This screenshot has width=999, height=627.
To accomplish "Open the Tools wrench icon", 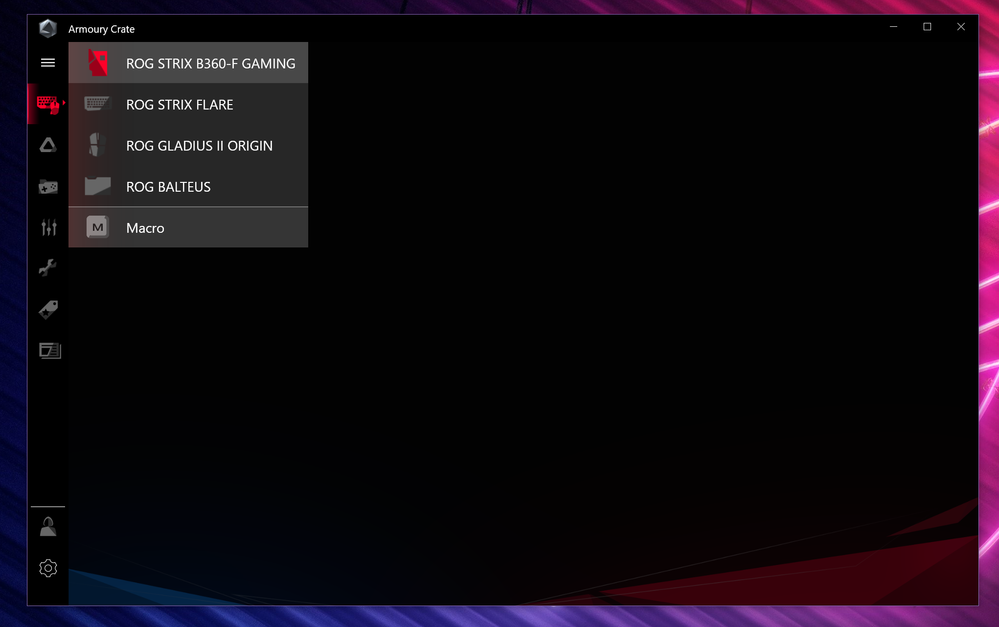I will pyautogui.click(x=48, y=268).
